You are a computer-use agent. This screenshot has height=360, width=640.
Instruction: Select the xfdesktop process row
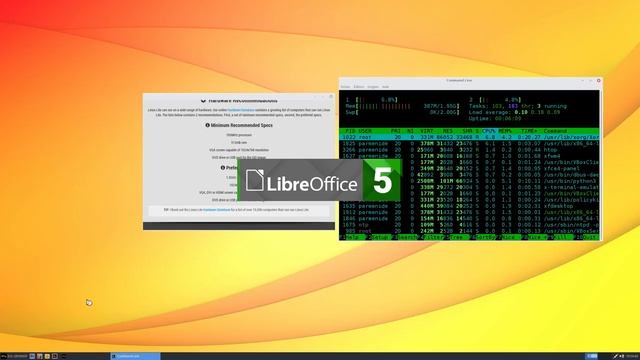click(469, 206)
